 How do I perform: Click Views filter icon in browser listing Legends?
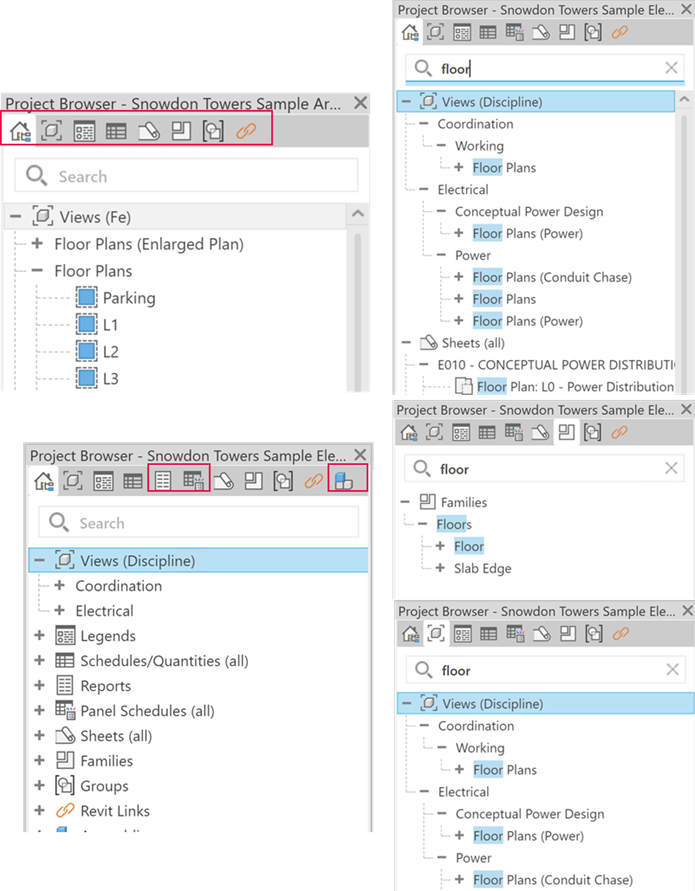(73, 481)
